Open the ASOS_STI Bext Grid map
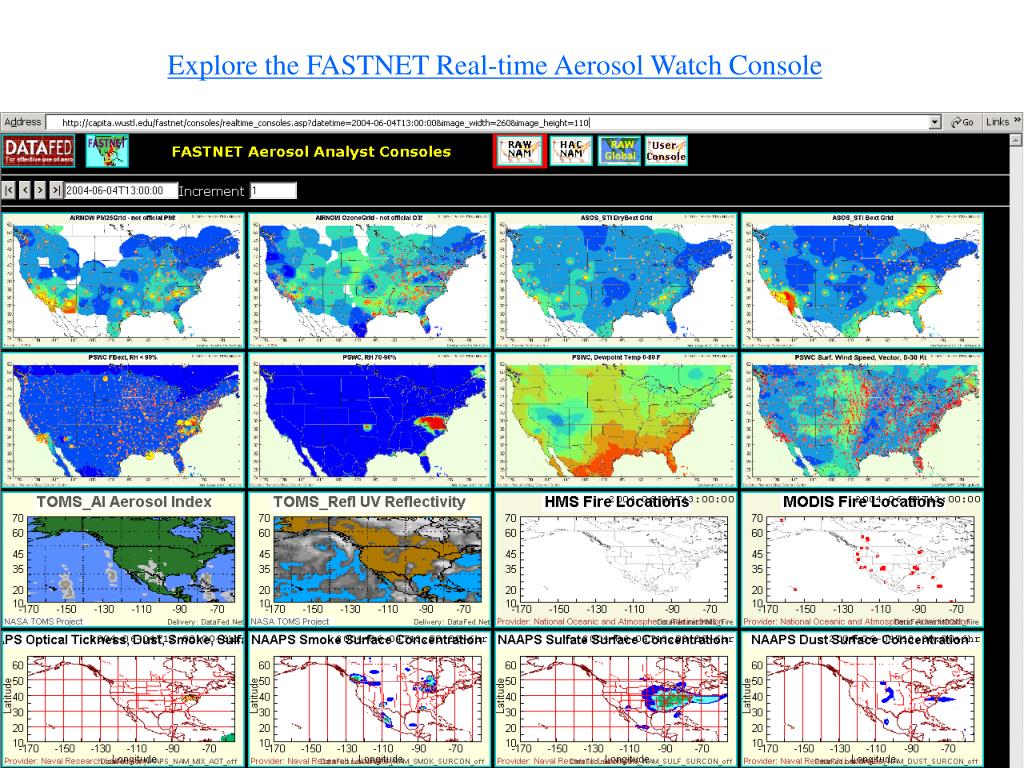The image size is (1024, 768). pos(862,281)
